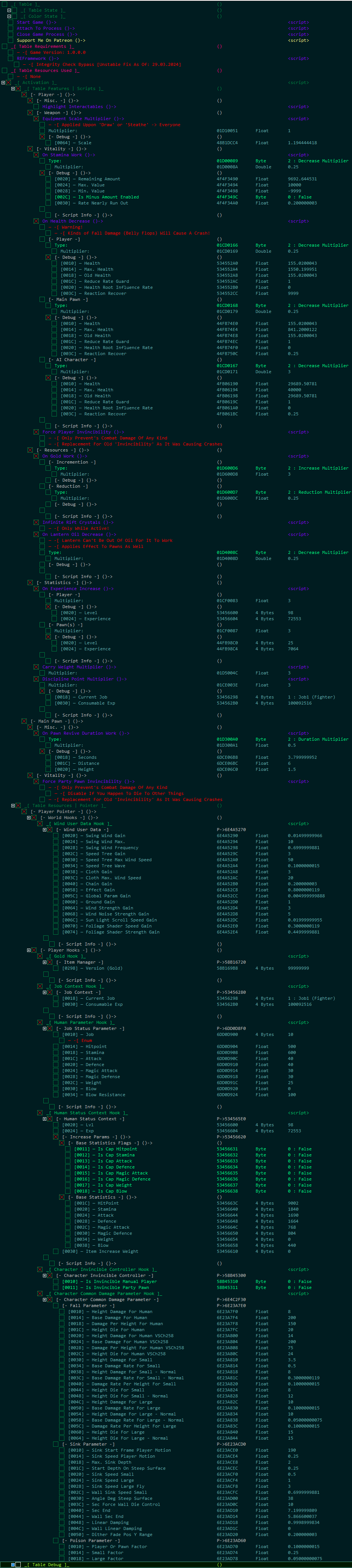Activate the REFramework script checkbox
The width and height of the screenshot is (352, 1568).
point(11,58)
